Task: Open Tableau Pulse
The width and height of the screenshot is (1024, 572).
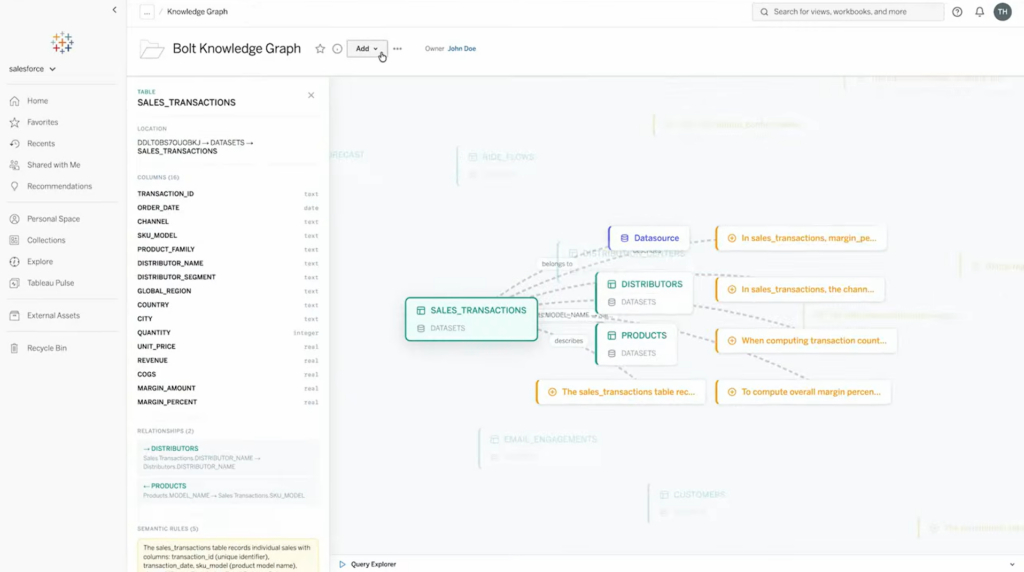Action: tap(50, 283)
